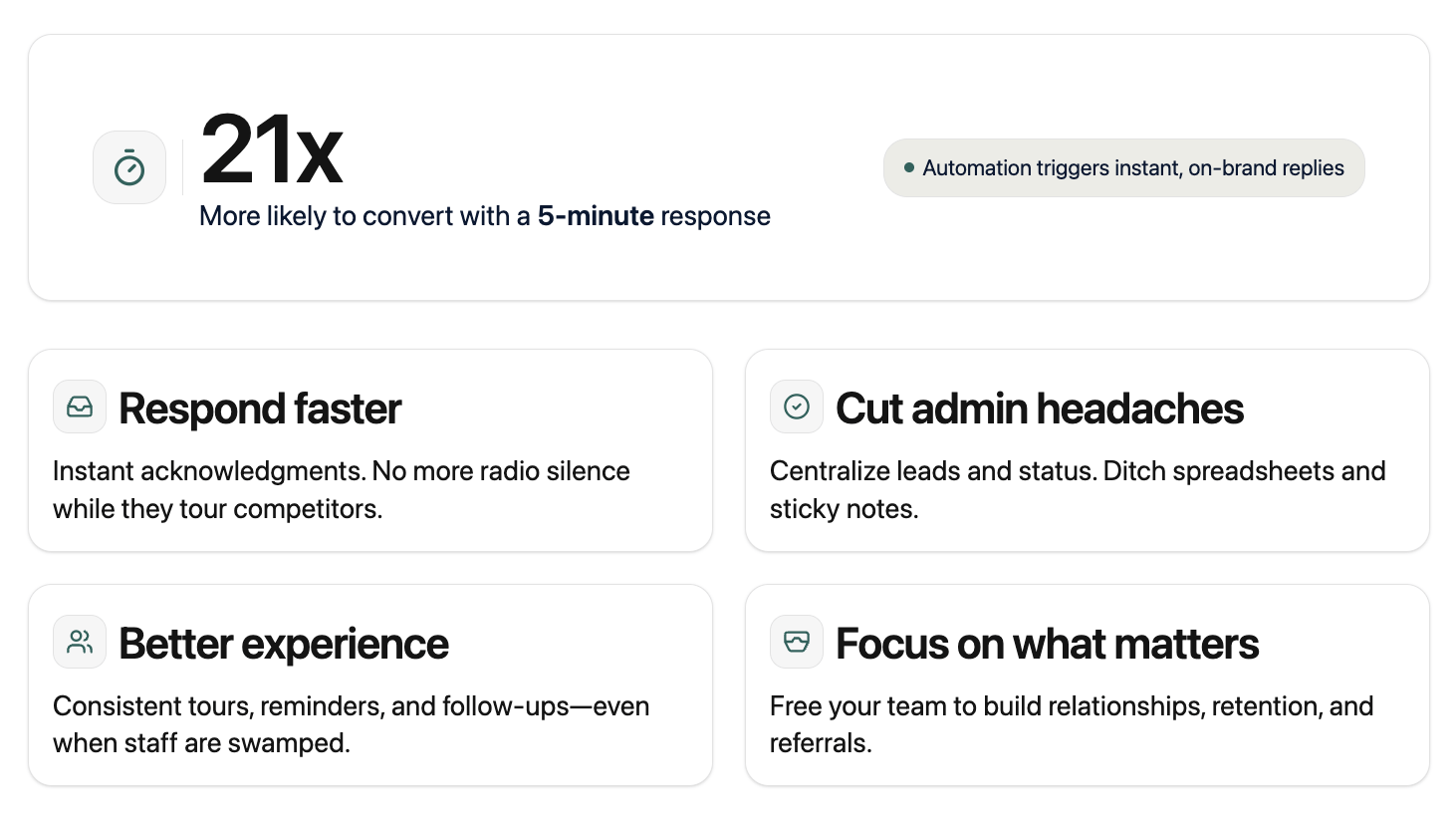1456x817 pixels.
Task: Select the Focus on what matters heading
Action: 1048,644
